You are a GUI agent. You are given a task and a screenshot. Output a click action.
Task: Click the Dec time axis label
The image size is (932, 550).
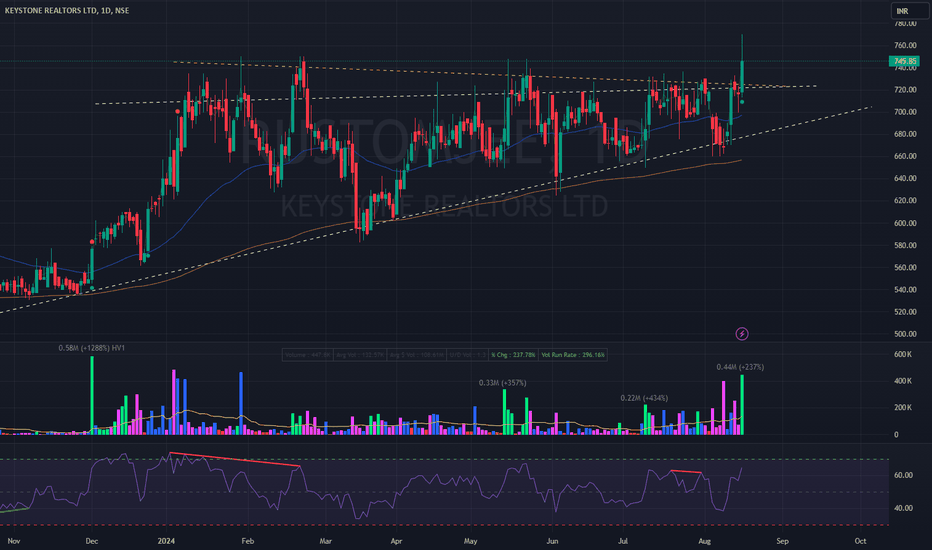tap(92, 541)
